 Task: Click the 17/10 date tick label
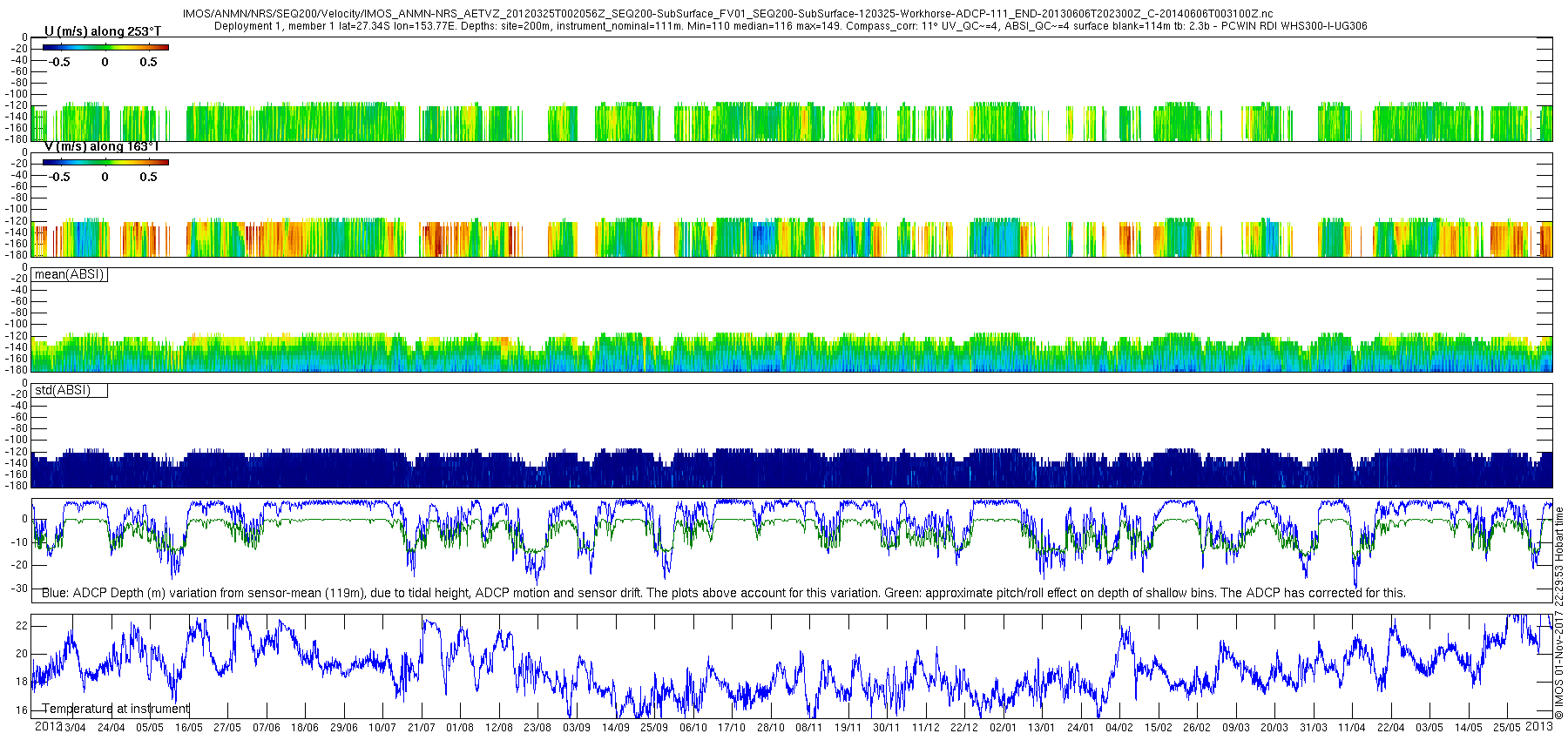pyautogui.click(x=732, y=728)
